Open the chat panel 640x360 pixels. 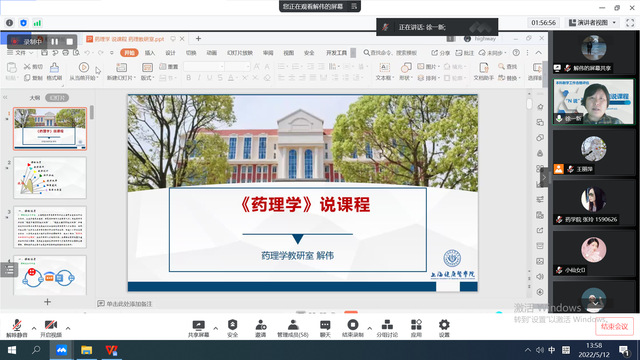coord(325,328)
